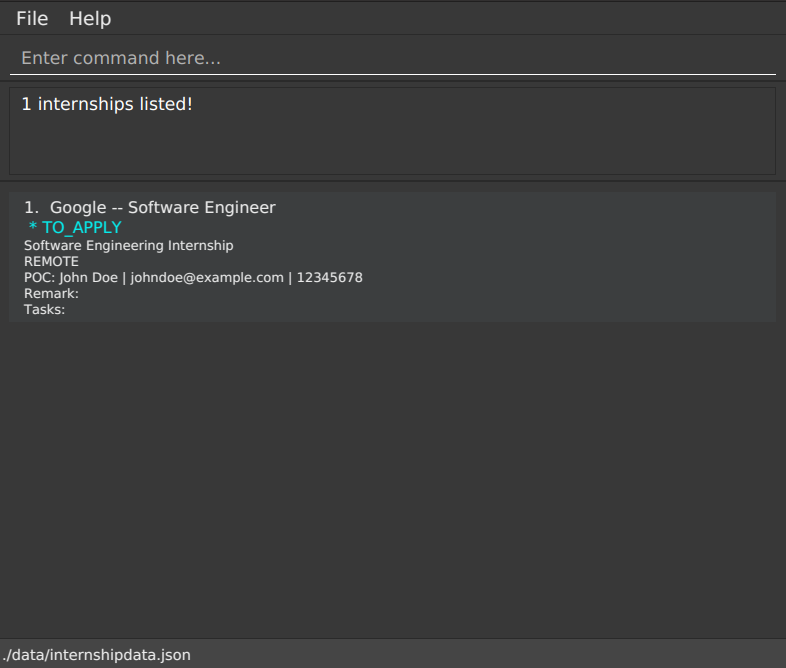Open the Help menu
Image resolution: width=786 pixels, height=668 pixels.
[90, 19]
